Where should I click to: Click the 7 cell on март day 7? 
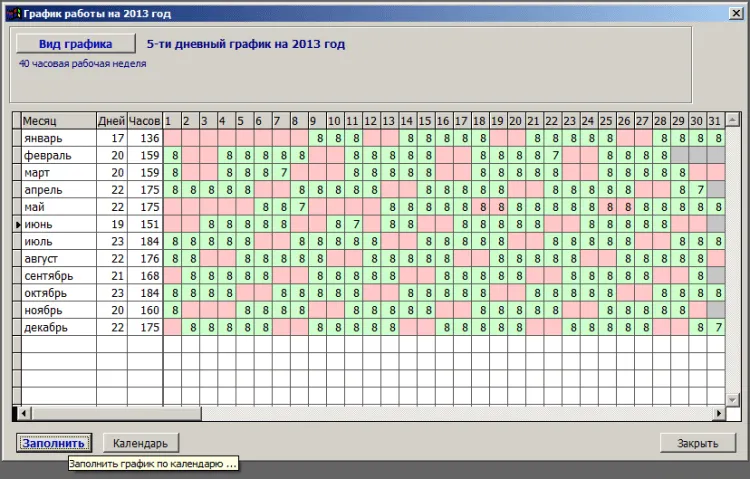point(281,173)
